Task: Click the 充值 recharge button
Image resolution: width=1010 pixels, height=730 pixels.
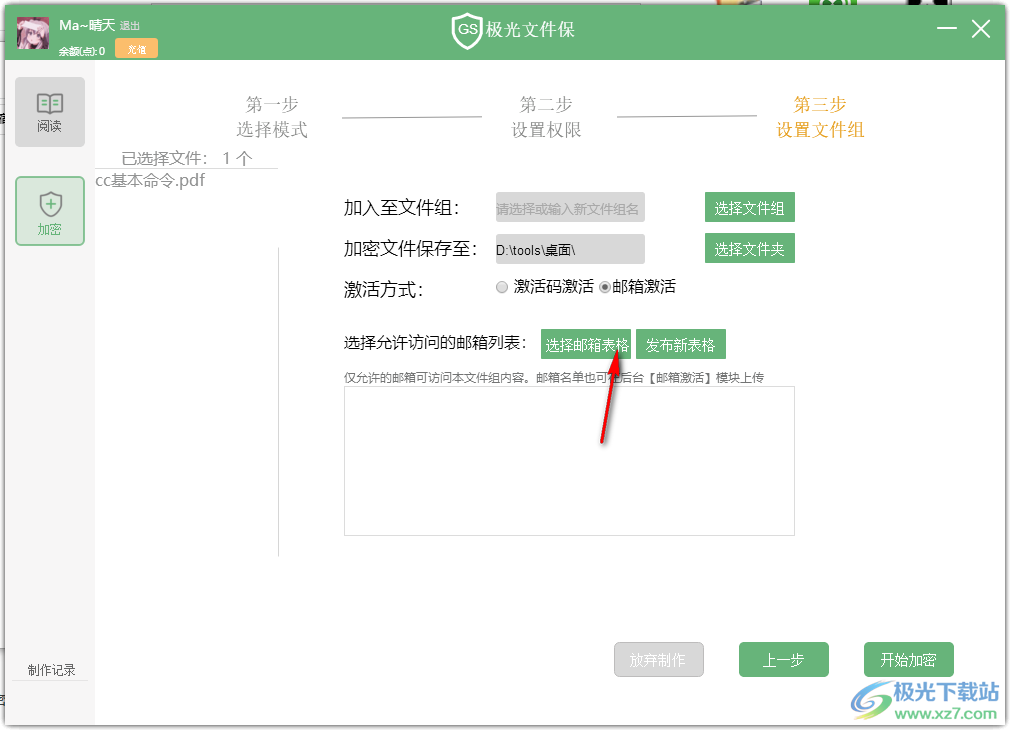Action: tap(136, 47)
